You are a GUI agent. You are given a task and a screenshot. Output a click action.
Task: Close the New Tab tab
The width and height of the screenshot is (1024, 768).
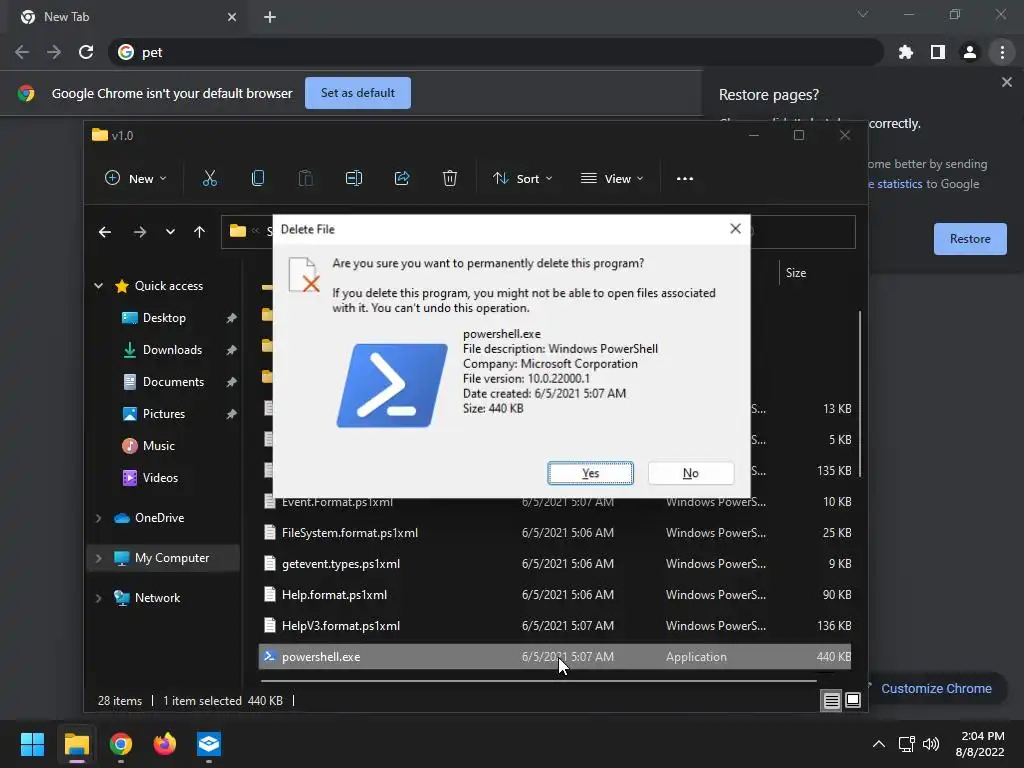[x=232, y=17]
